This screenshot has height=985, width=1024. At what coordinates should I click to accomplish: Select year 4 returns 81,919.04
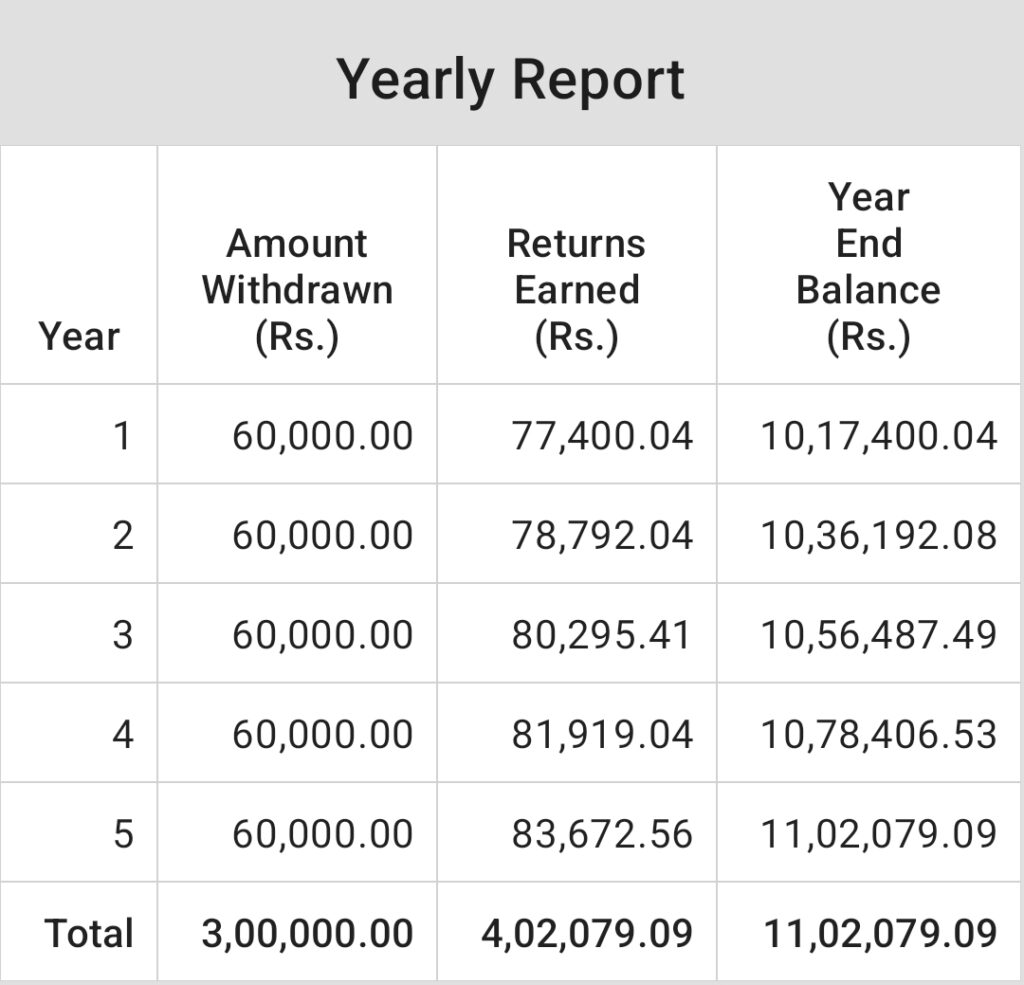602,734
